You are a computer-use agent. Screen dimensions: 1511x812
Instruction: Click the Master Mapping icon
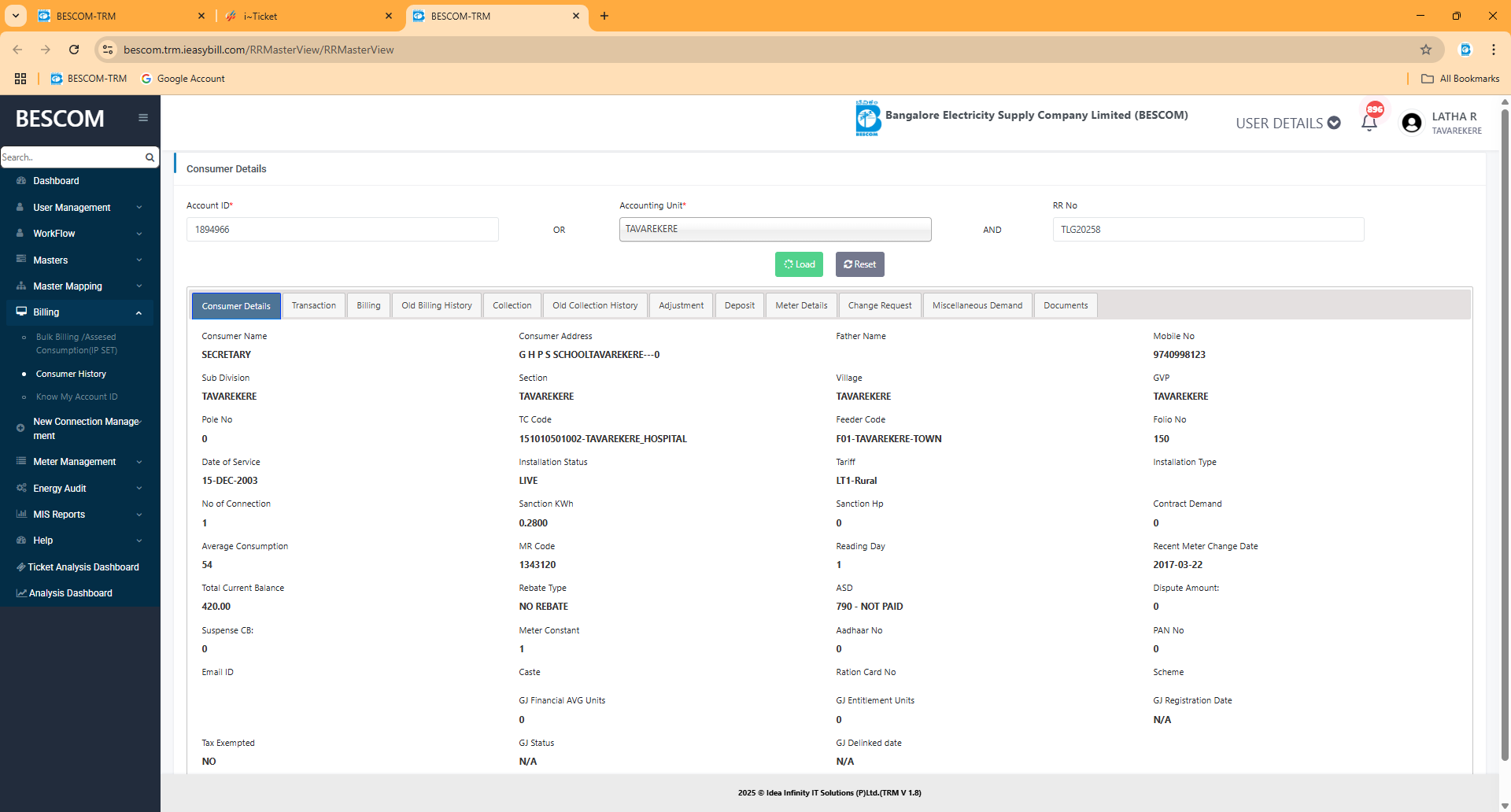(21, 286)
